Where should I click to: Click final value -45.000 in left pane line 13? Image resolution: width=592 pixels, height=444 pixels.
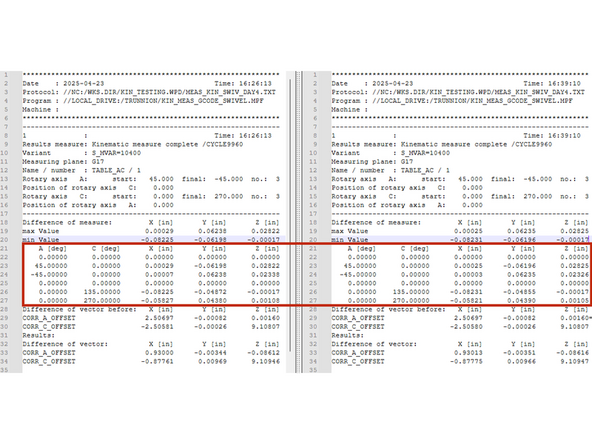[x=229, y=179]
